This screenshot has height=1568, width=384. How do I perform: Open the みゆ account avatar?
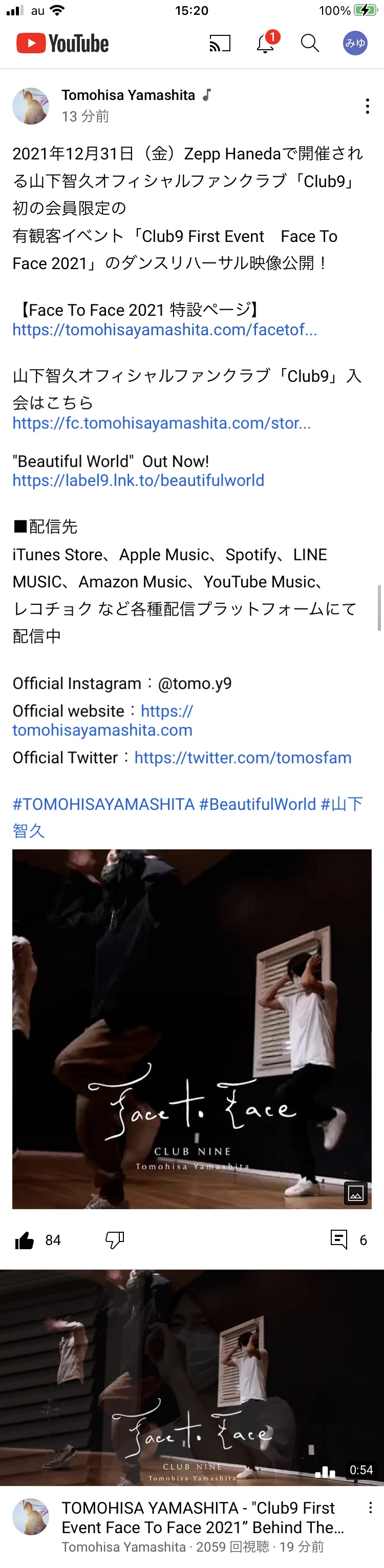click(355, 43)
